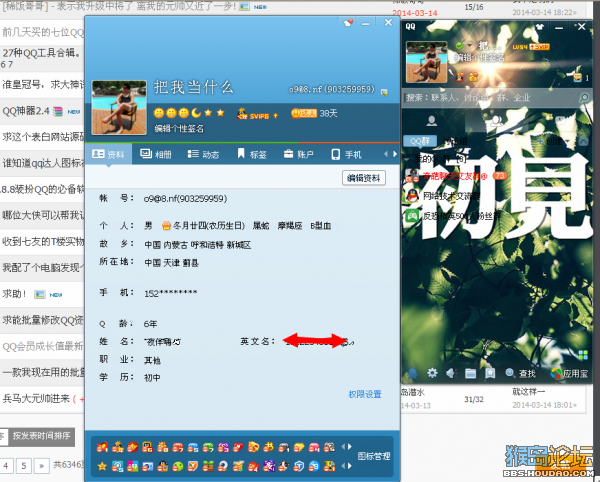Open forum thread QQ神器2.4
The image size is (600, 482).
point(26,111)
